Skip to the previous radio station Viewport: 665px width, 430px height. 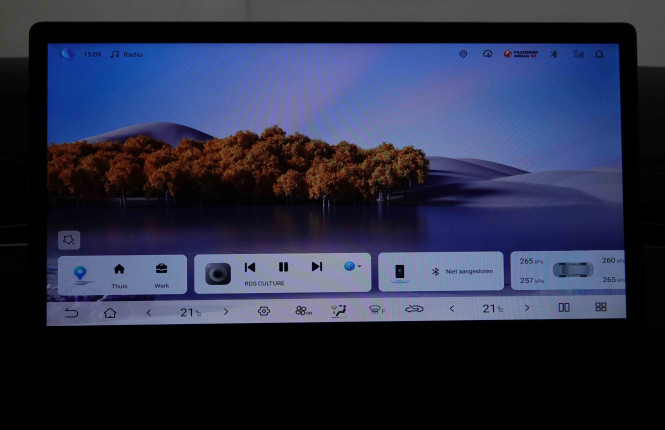tap(250, 267)
